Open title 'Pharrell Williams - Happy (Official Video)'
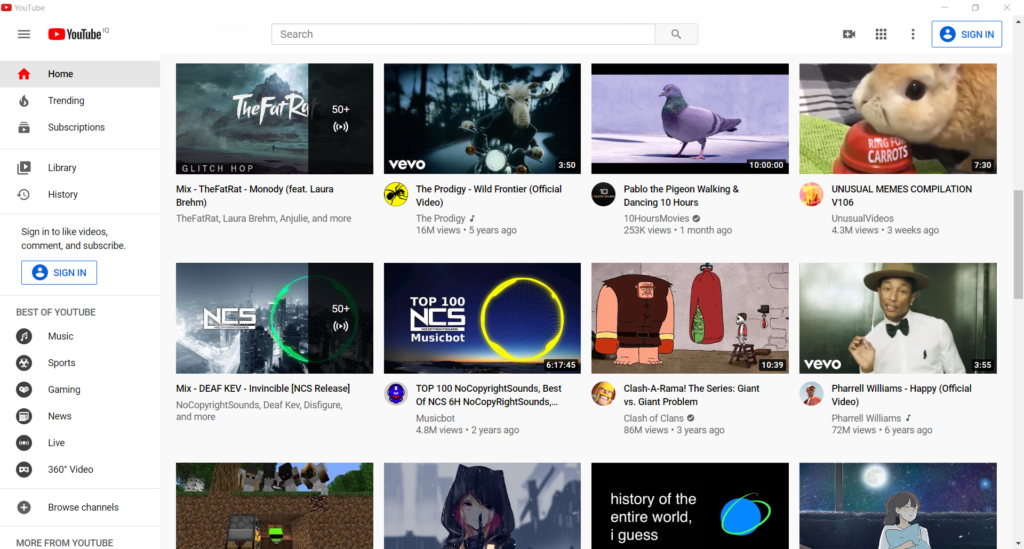1024x549 pixels. click(x=901, y=395)
